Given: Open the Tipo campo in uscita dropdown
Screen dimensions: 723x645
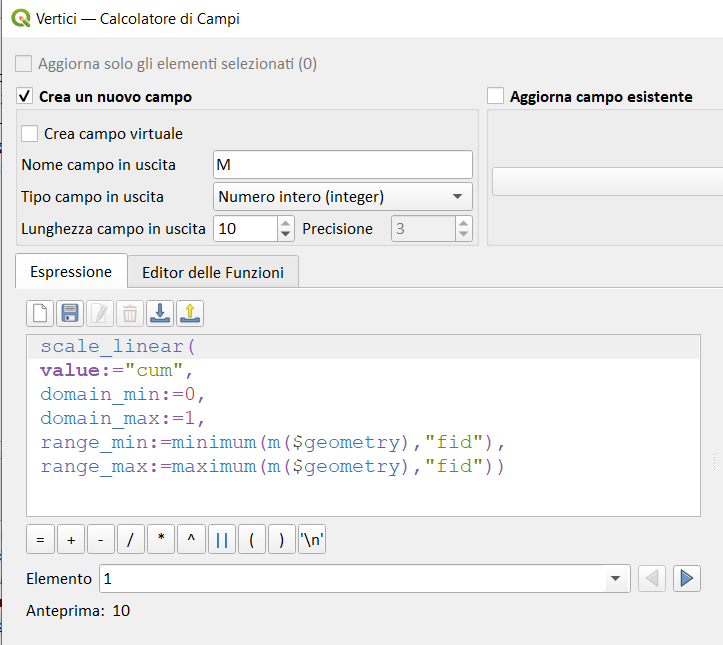Looking at the screenshot, I should point(343,197).
